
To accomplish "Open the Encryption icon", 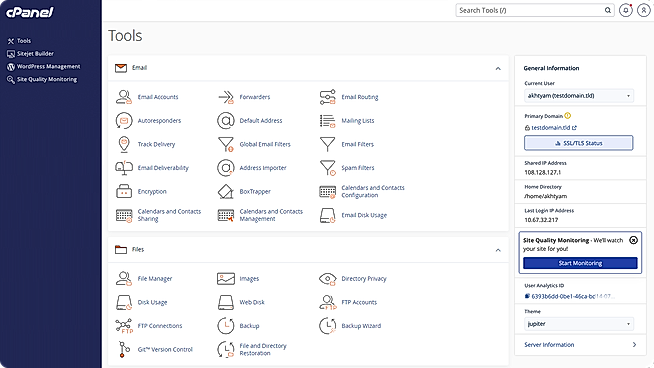I will tap(124, 192).
